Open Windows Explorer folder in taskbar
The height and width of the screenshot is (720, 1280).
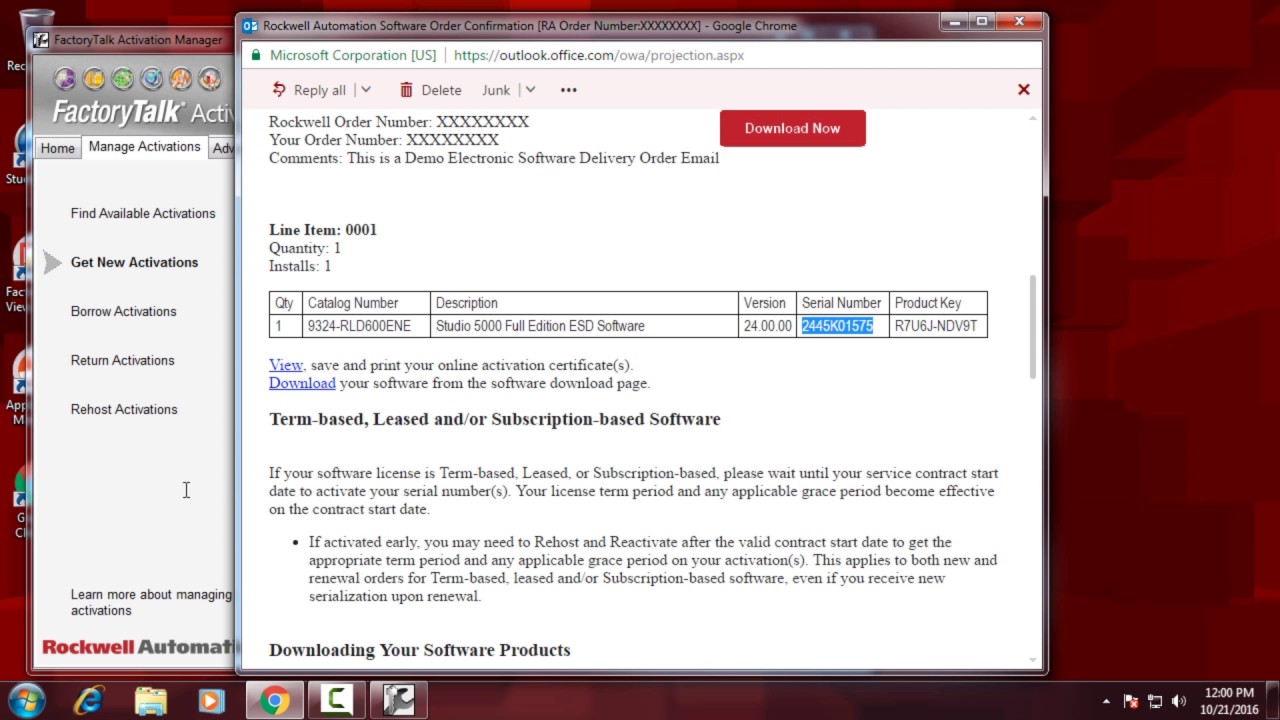(x=151, y=701)
